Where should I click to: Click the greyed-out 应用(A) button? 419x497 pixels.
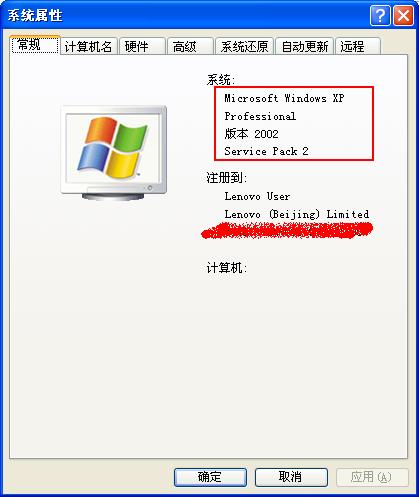click(372, 477)
